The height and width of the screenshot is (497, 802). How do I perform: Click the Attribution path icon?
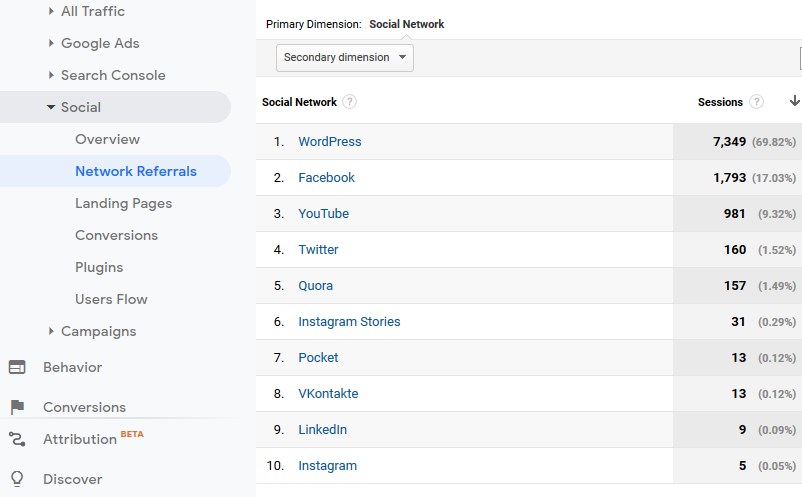tap(17, 439)
